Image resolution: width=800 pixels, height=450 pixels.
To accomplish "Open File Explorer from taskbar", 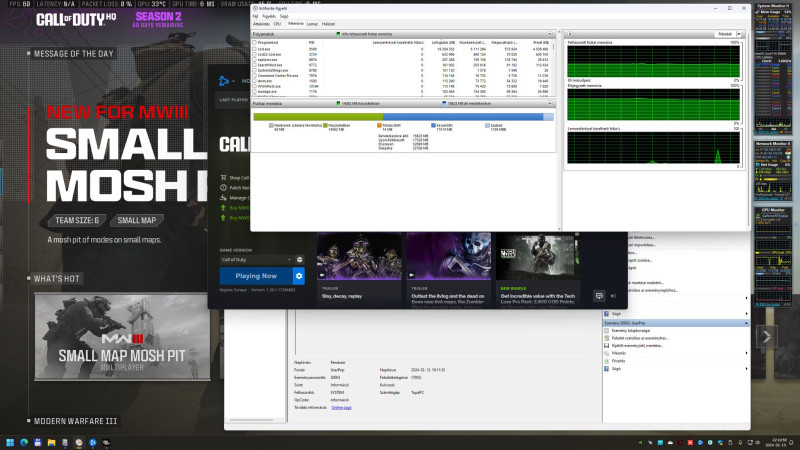I will pos(51,443).
